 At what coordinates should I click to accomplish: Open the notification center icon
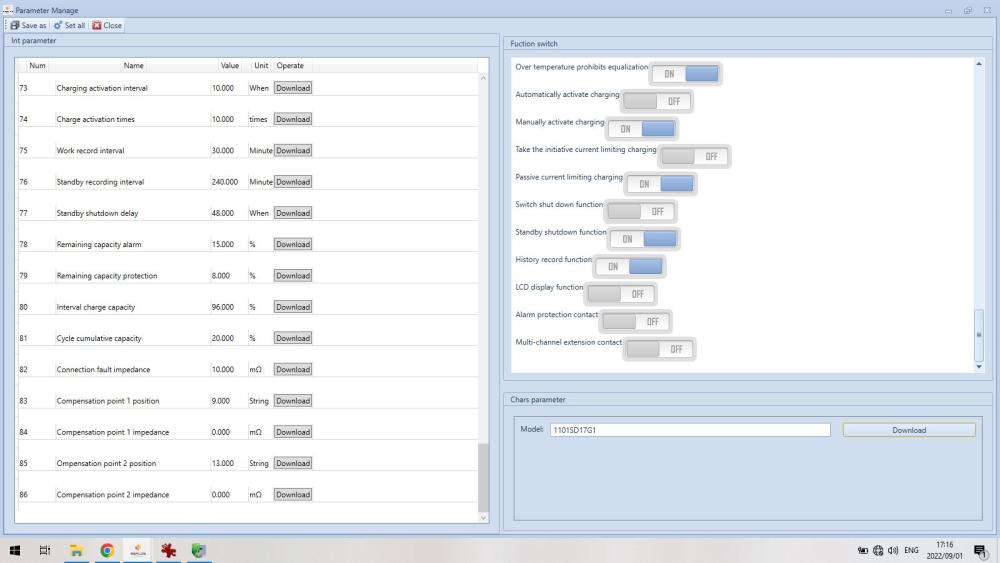[980, 550]
